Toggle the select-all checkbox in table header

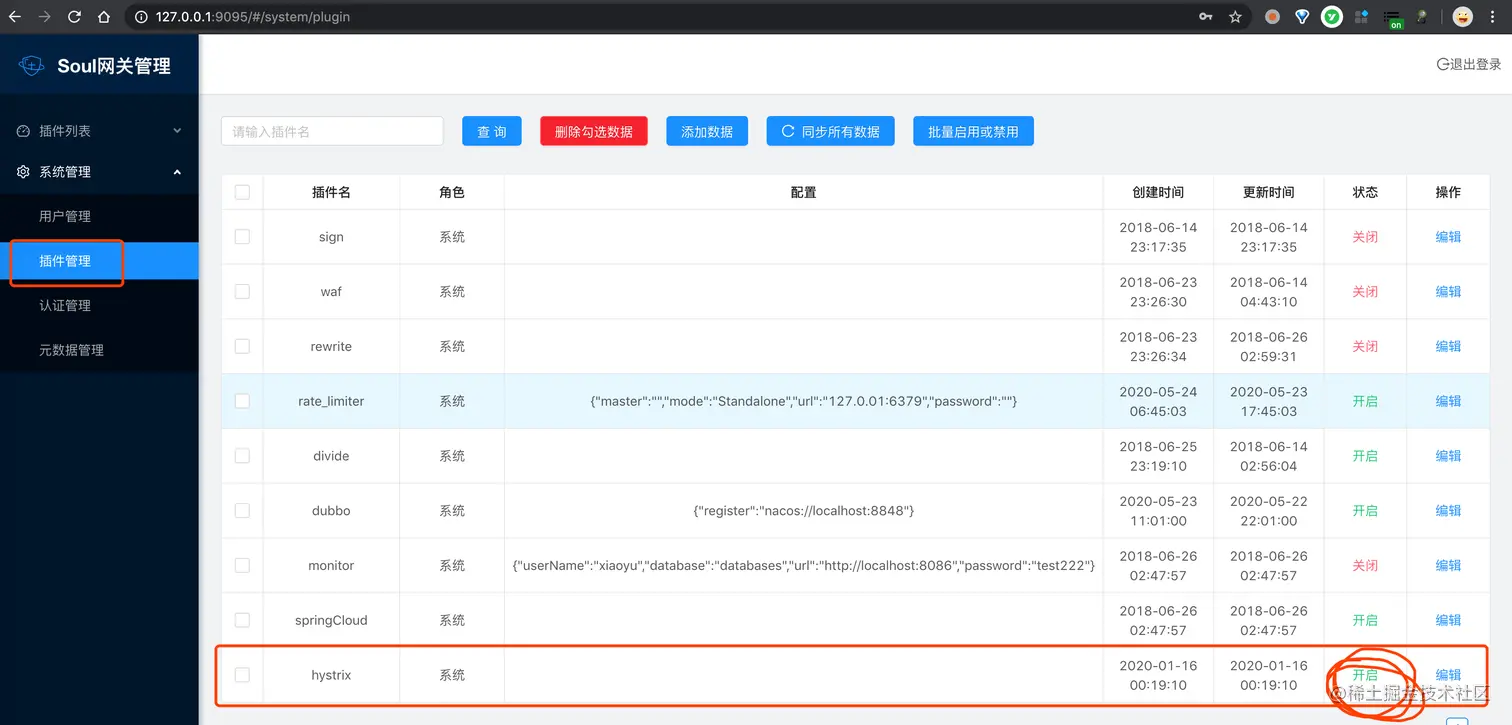click(x=242, y=192)
